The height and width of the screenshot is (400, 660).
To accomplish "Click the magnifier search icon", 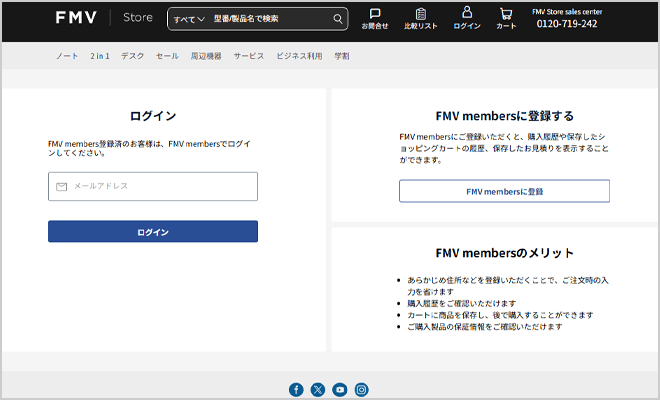I will point(338,19).
